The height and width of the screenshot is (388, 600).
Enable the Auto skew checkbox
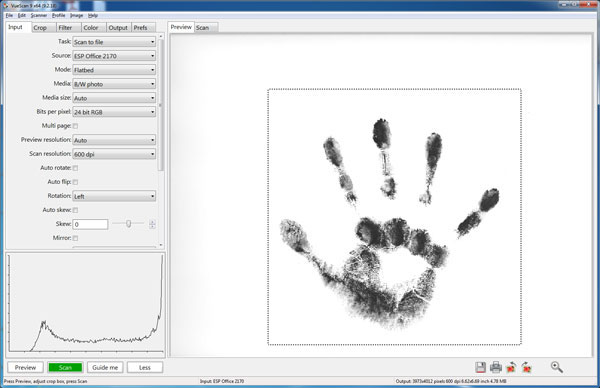pyautogui.click(x=75, y=210)
